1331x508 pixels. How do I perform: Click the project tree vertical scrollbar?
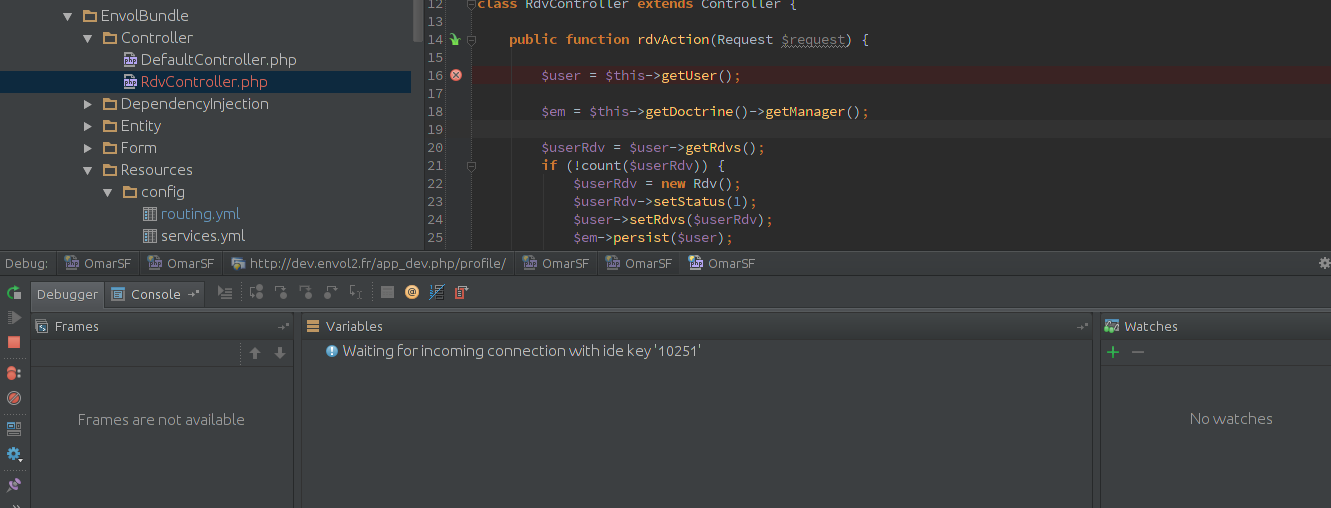point(417,20)
